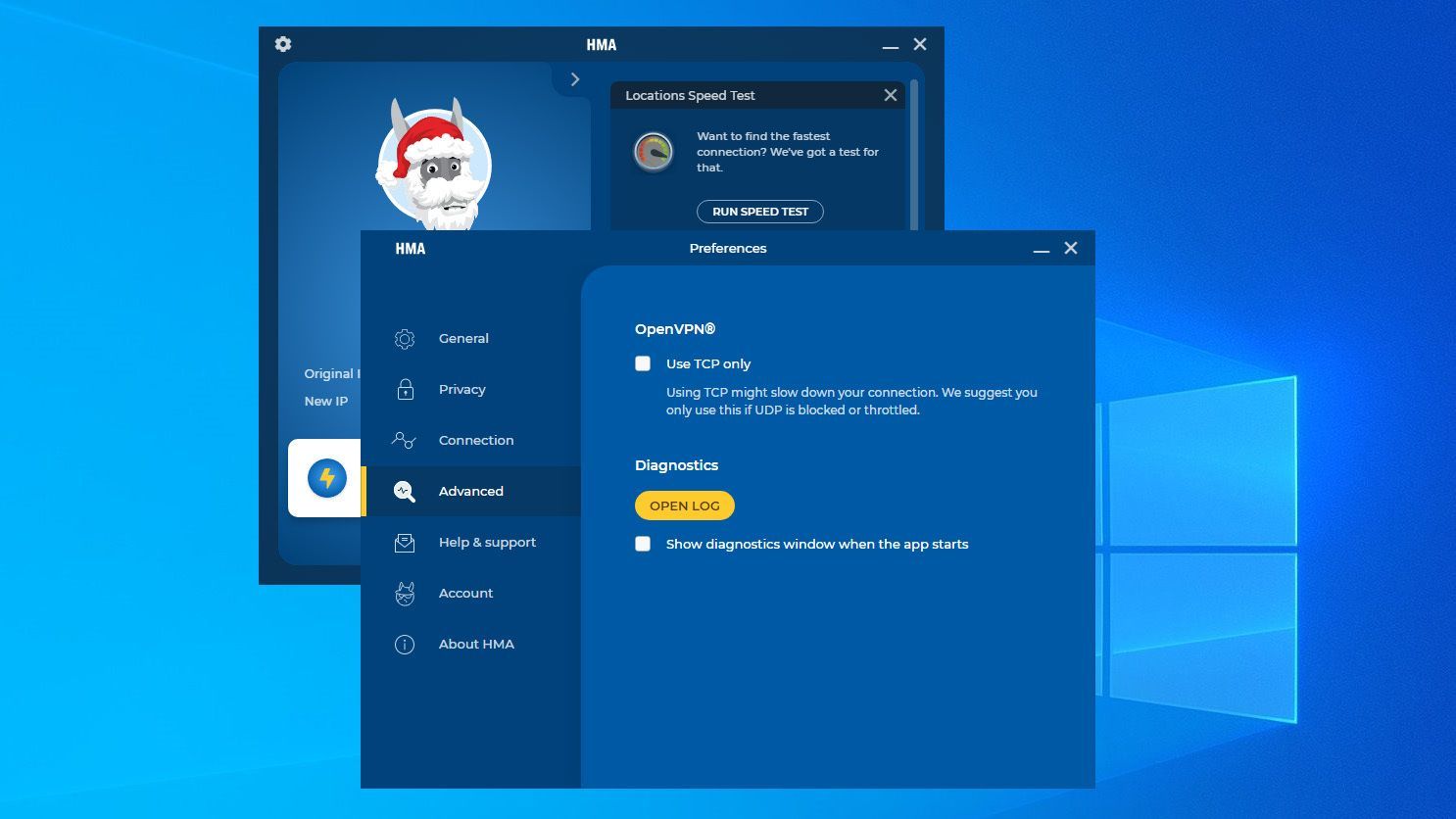The image size is (1456, 819).
Task: Click the Connection icon in sidebar
Action: tap(404, 441)
